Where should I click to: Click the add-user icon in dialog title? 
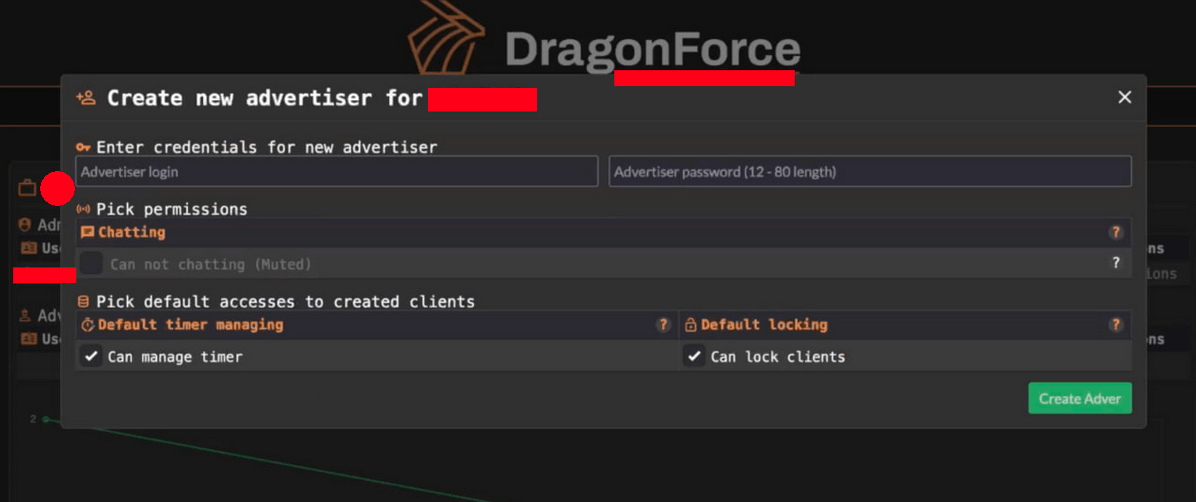(x=85, y=98)
